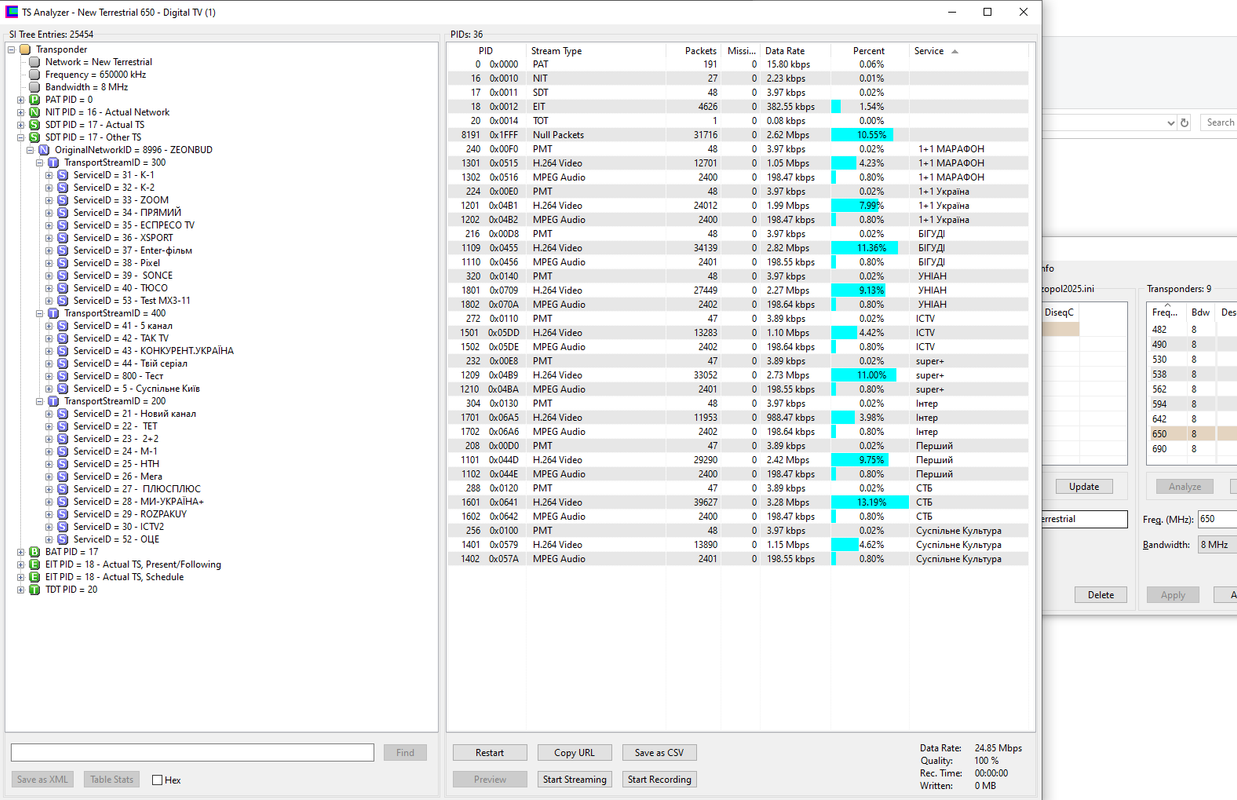
Task: Click the S icon of ServiceID = 41 - 5 канал
Action: click(x=63, y=326)
